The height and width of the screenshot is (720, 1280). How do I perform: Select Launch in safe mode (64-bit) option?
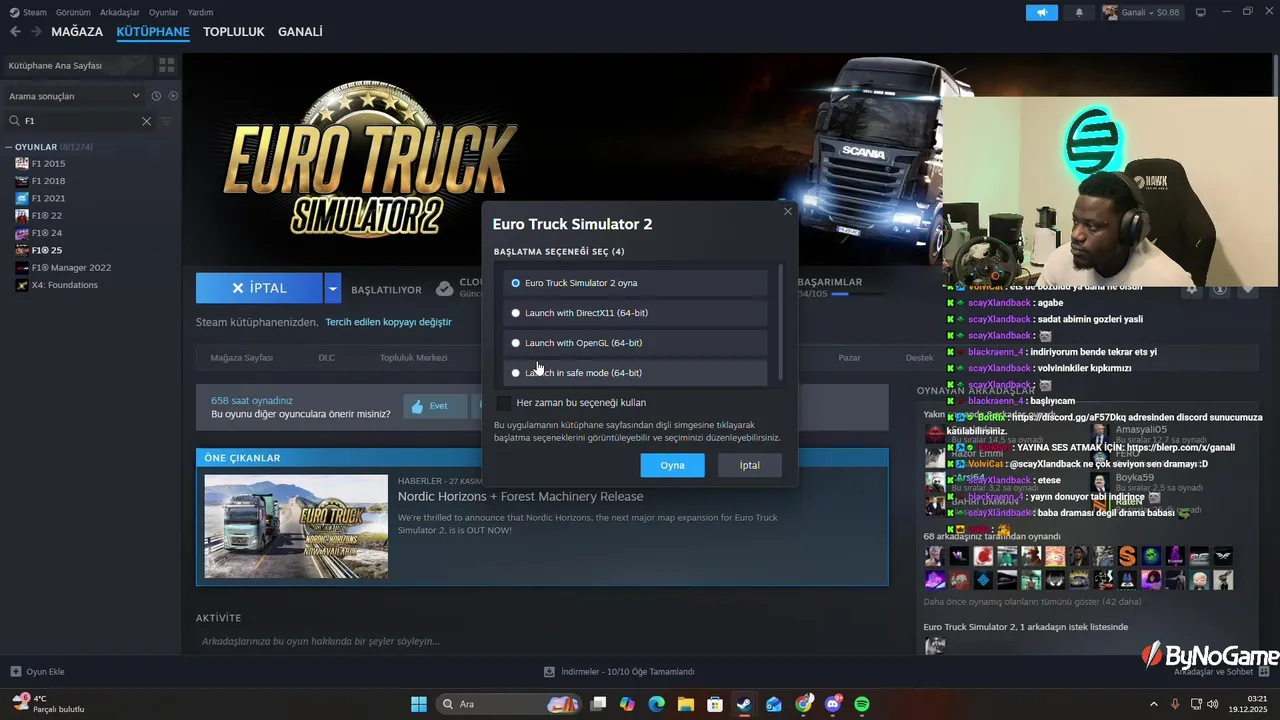(x=636, y=373)
